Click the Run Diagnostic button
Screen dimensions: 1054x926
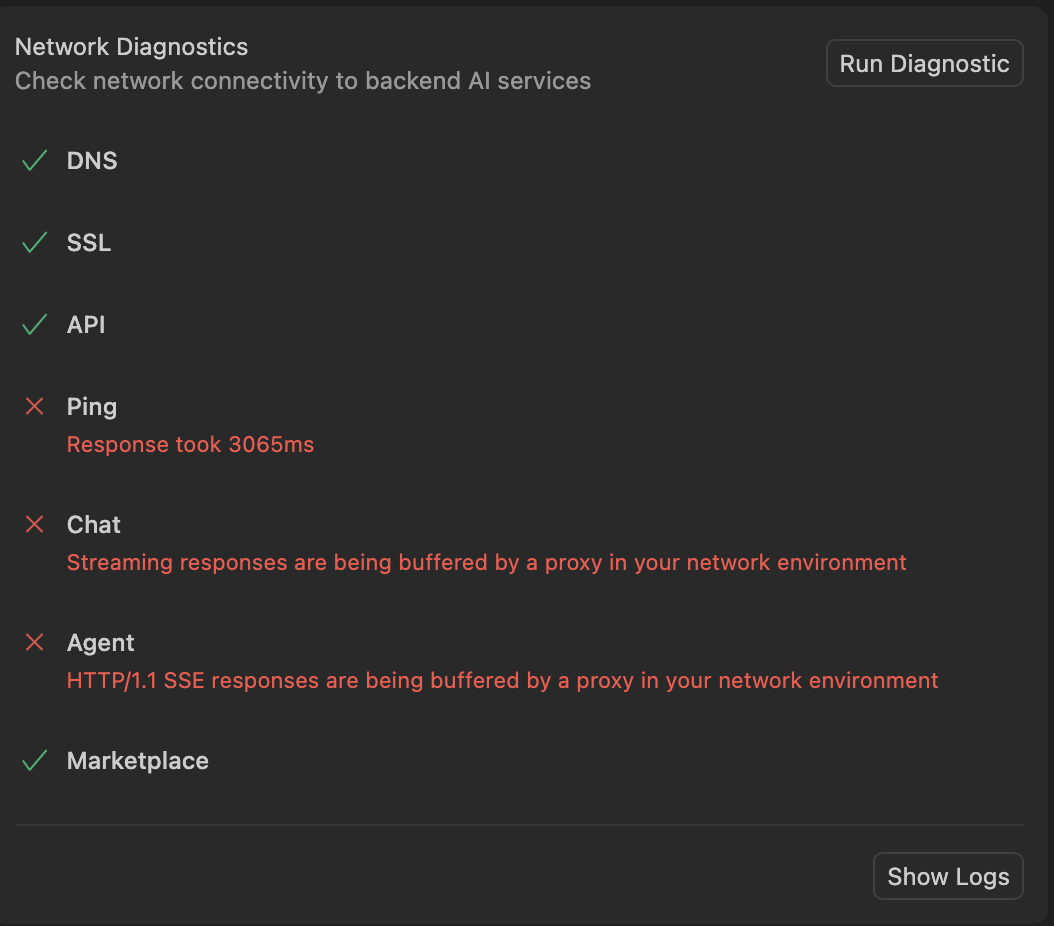[924, 63]
